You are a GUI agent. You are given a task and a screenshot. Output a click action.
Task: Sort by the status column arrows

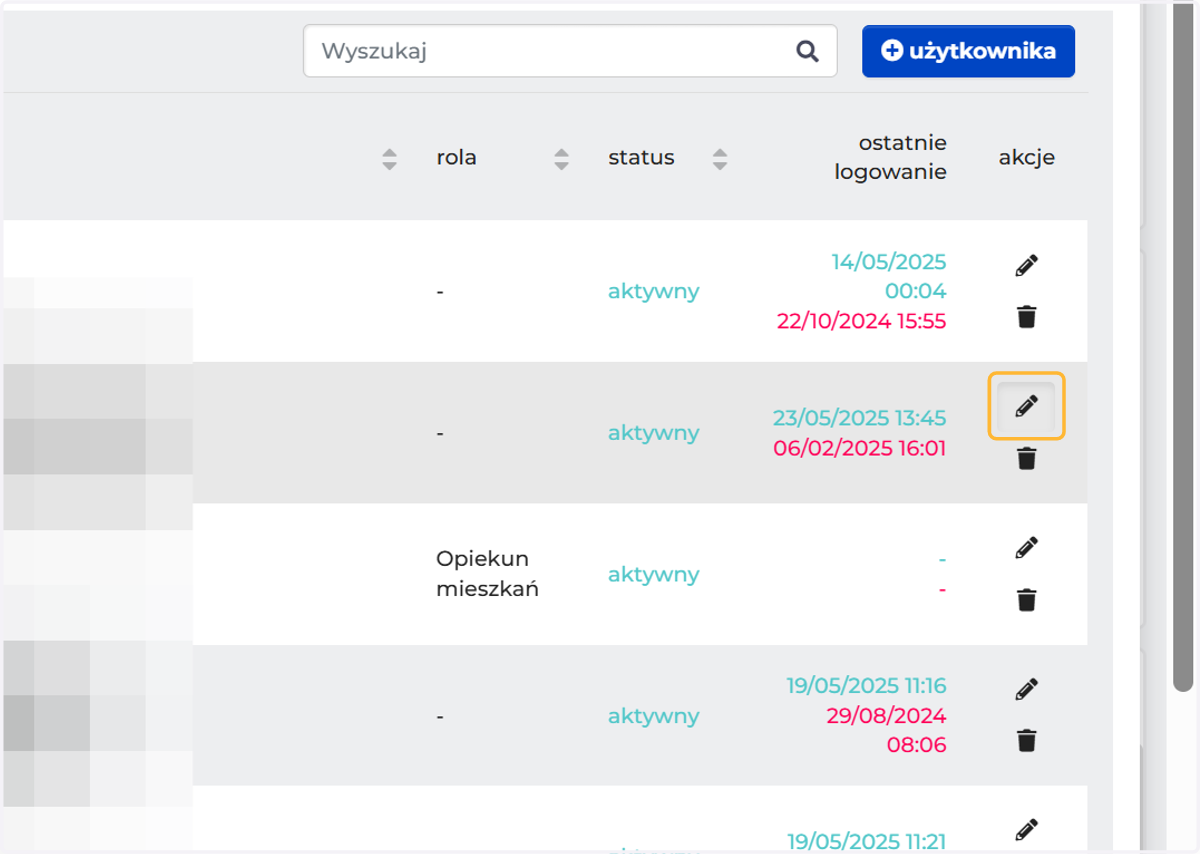click(720, 158)
